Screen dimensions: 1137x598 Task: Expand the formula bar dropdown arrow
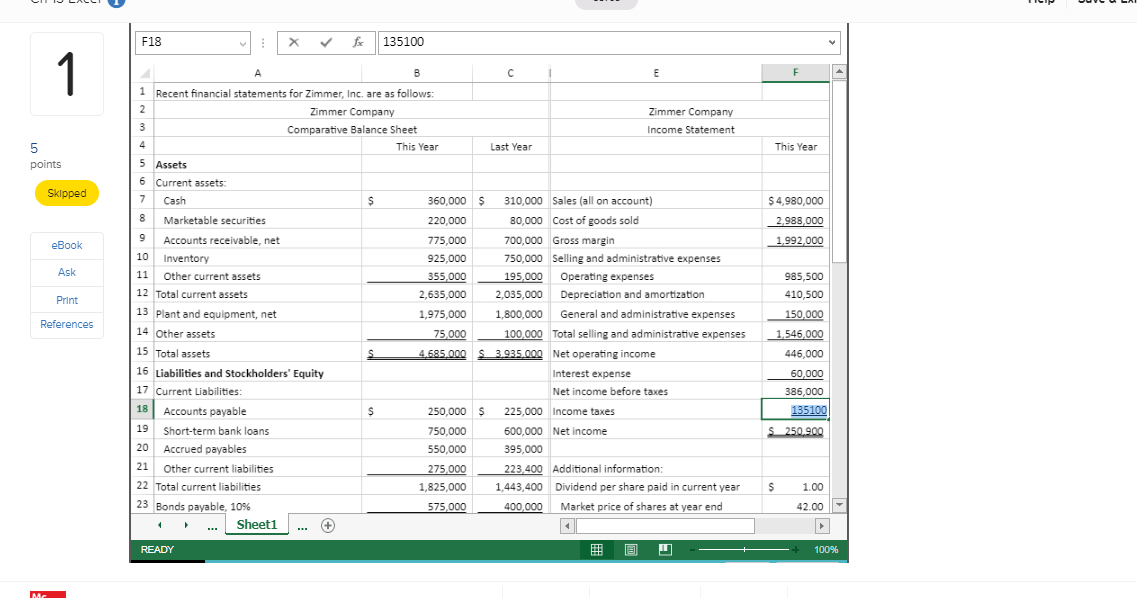pos(831,43)
